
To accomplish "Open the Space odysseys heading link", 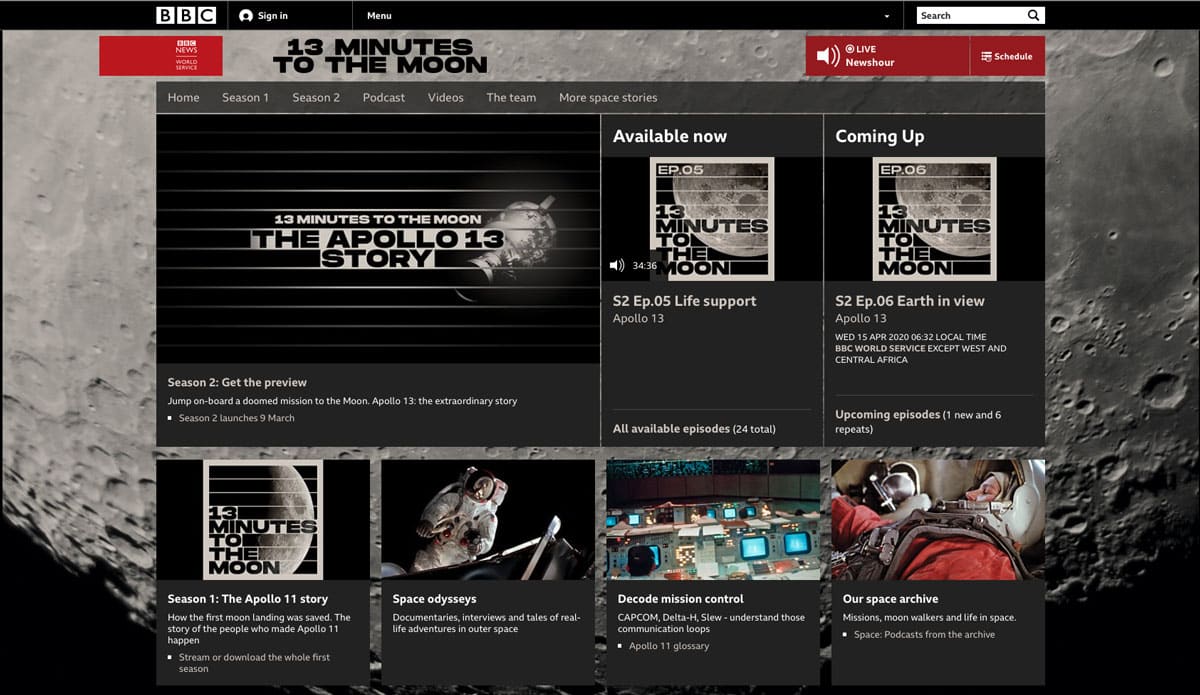I will pos(435,599).
